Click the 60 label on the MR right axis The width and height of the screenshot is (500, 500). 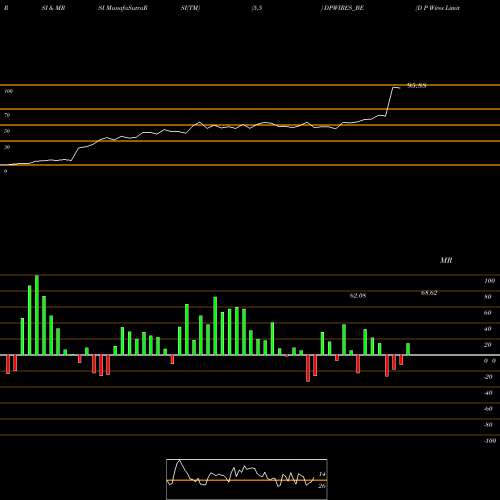488,313
